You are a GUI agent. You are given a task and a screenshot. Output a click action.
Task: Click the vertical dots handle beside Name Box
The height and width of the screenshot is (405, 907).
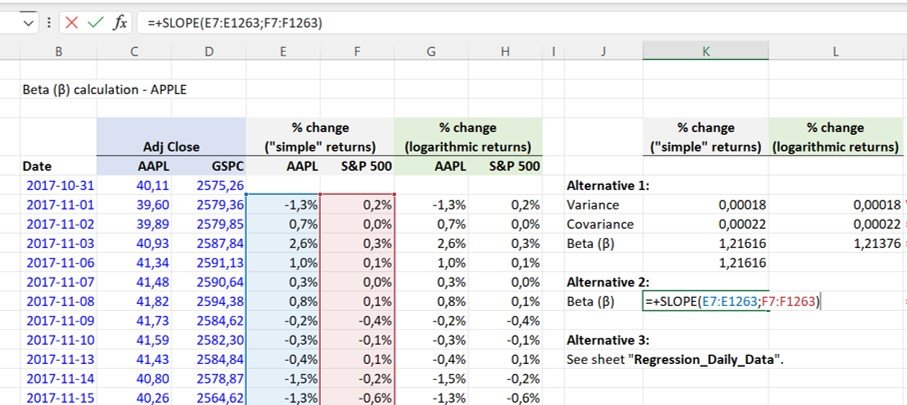click(x=49, y=22)
